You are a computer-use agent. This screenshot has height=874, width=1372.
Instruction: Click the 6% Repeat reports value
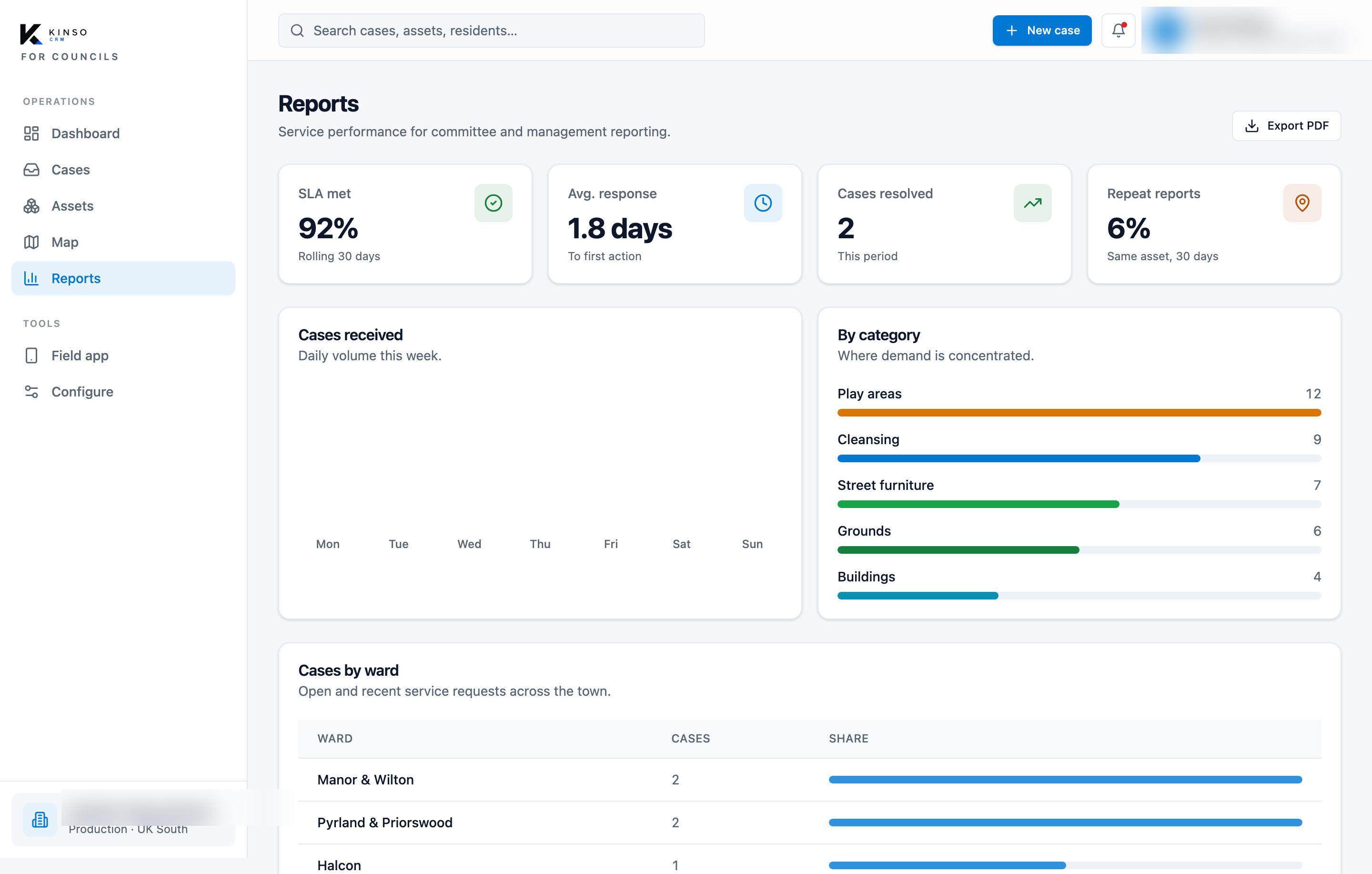(x=1129, y=229)
